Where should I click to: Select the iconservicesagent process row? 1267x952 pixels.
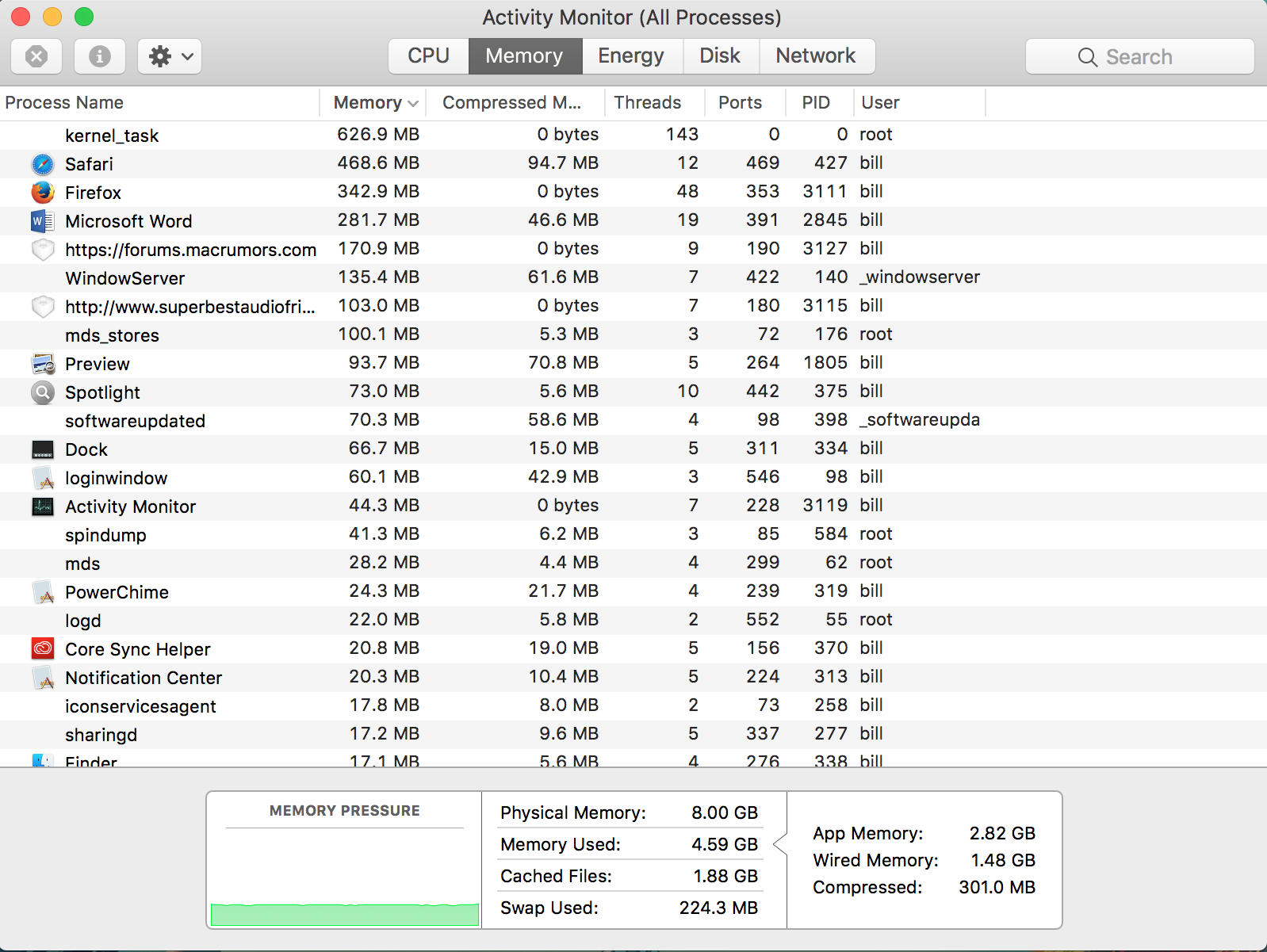633,706
